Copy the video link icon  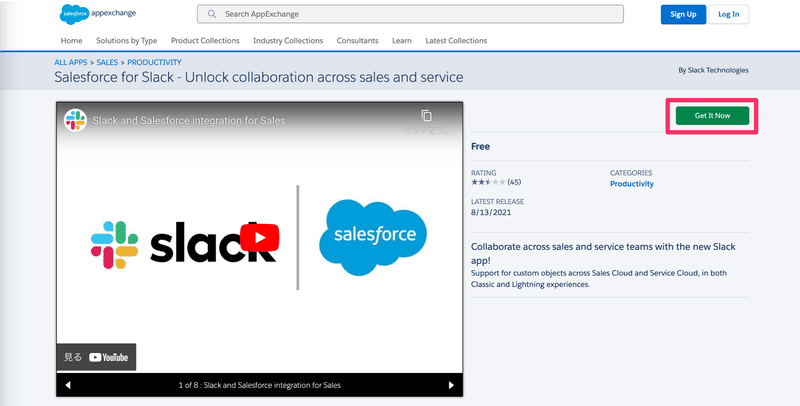(427, 116)
